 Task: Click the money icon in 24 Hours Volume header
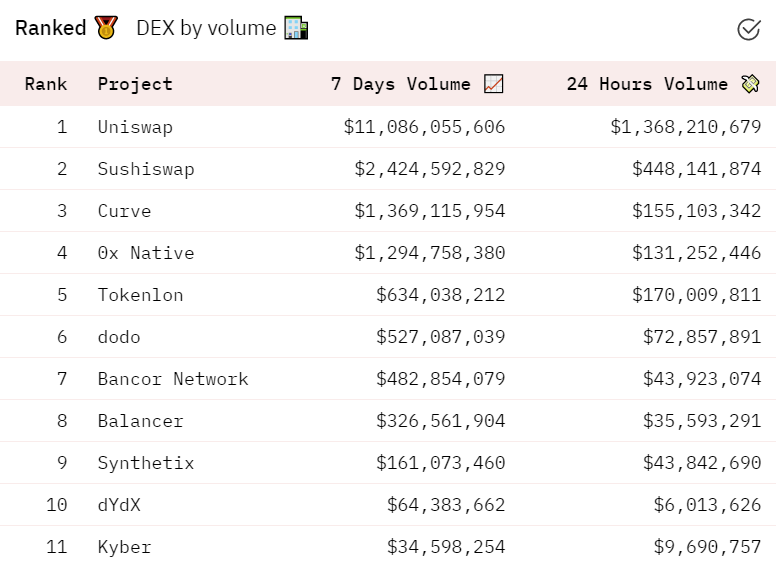750,84
